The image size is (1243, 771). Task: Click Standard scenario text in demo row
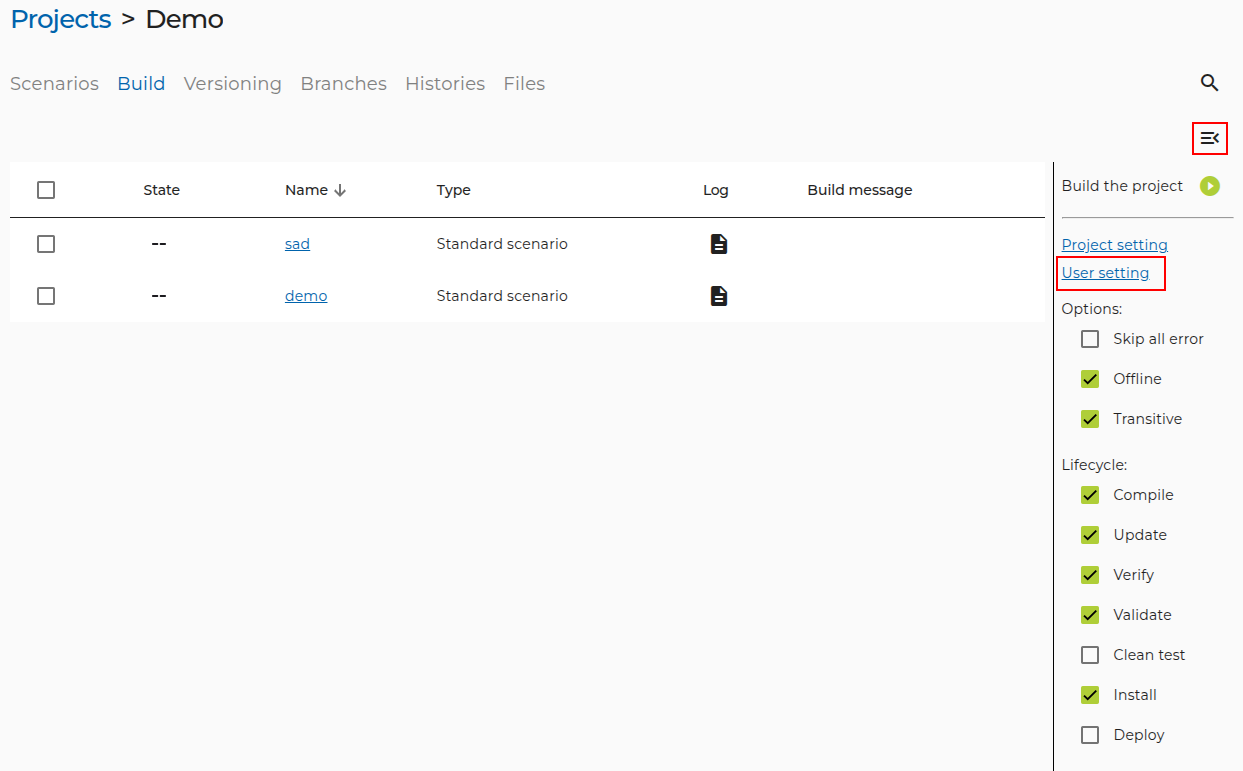point(502,296)
